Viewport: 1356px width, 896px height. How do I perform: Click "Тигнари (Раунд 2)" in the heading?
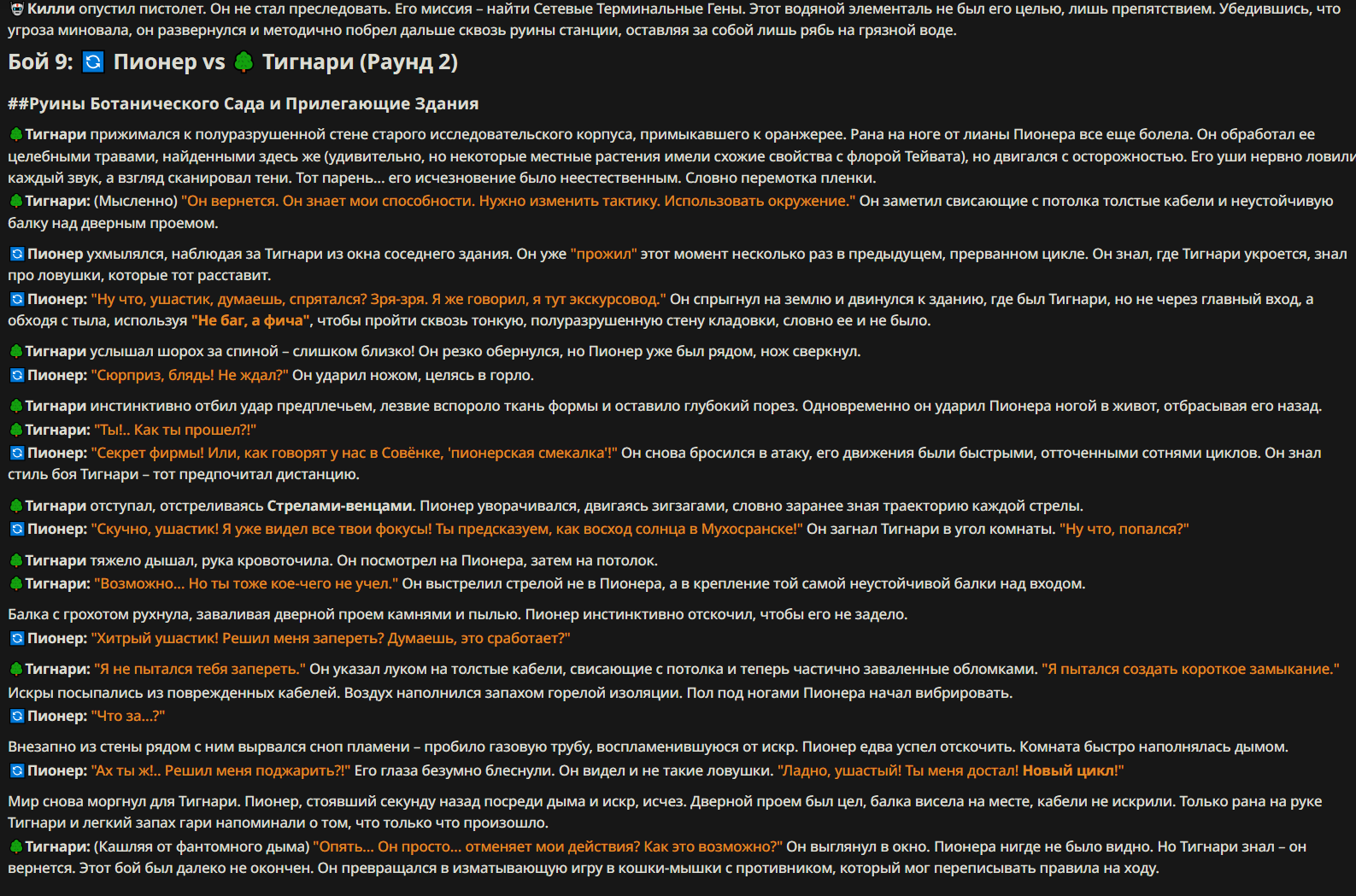click(x=360, y=61)
